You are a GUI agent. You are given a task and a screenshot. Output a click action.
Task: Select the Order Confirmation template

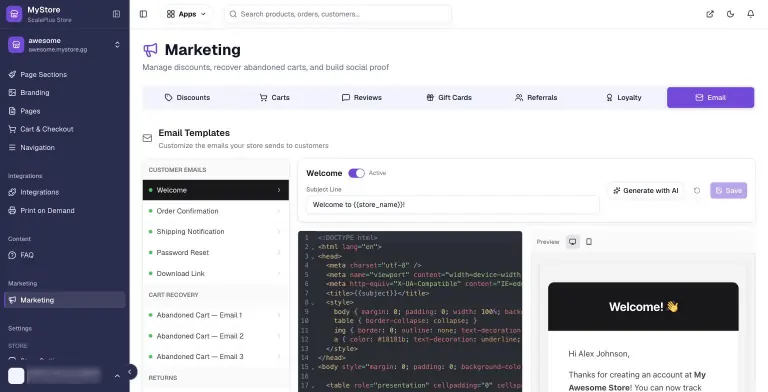click(x=216, y=211)
